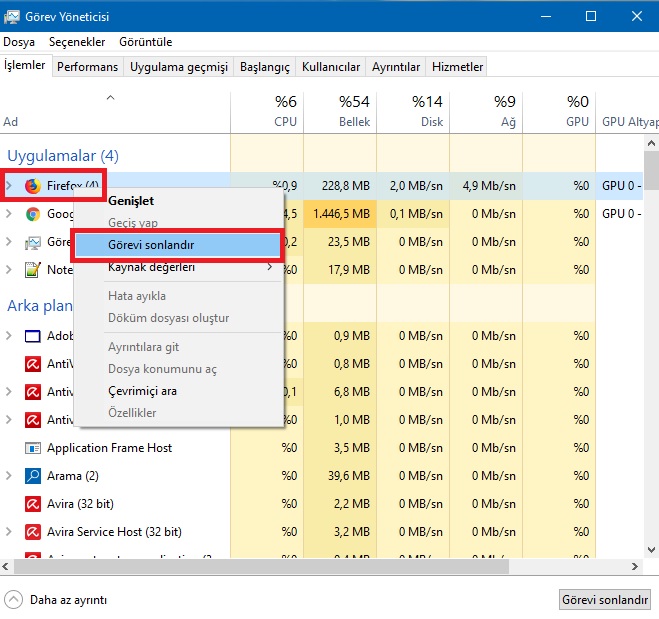Screen dimensions: 659x619
Task: Click the vertical scrollbar up arrow
Action: 651,143
